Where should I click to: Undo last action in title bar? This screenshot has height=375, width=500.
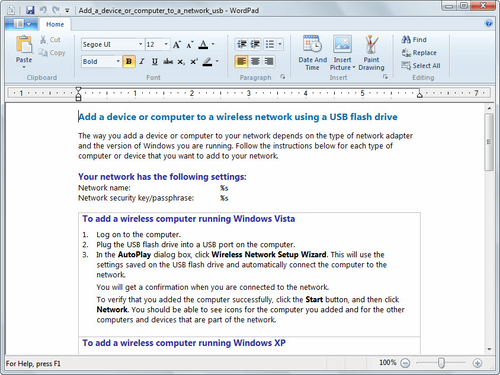click(43, 10)
